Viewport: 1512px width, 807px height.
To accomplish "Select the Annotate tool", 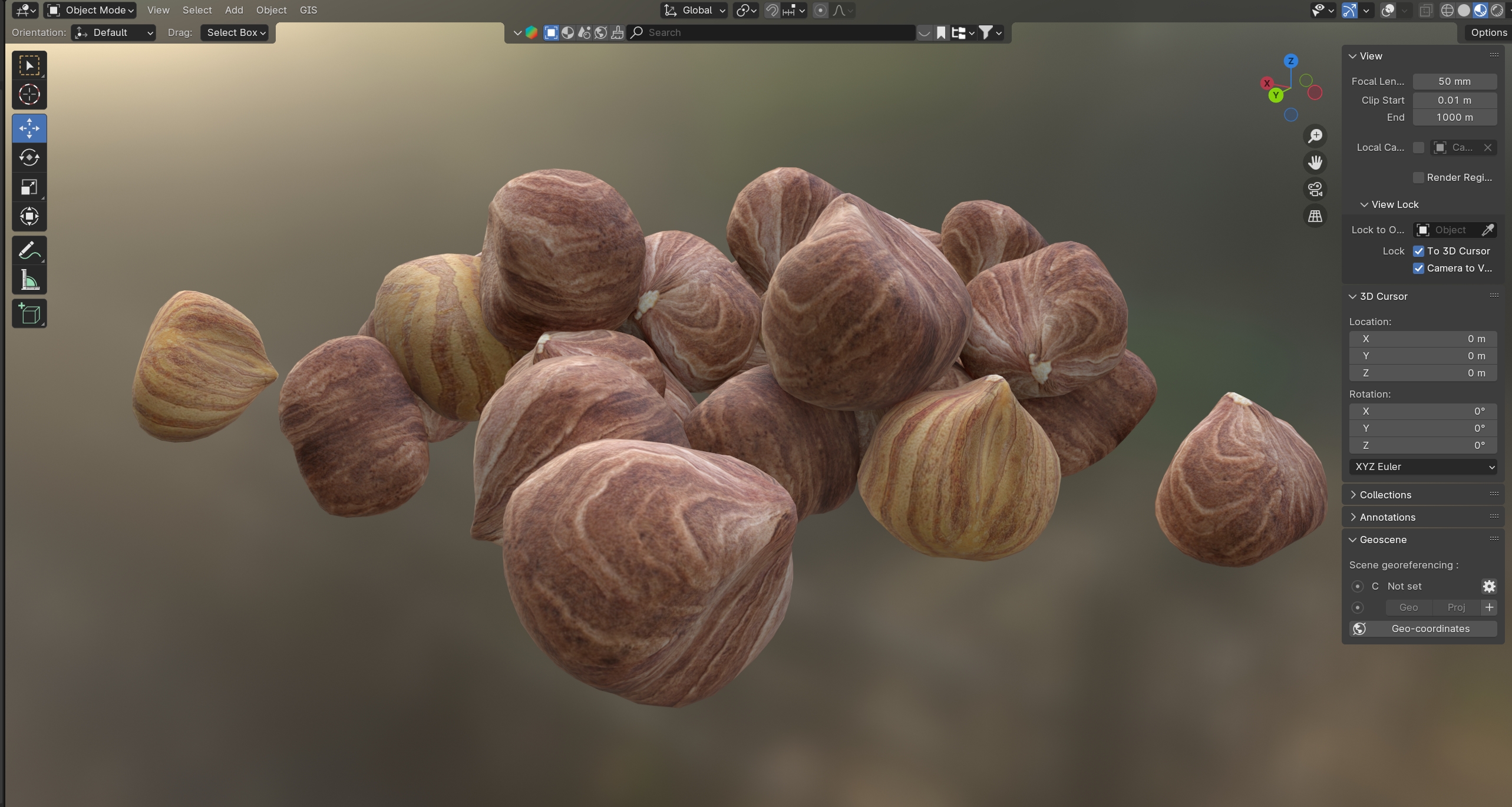I will tap(29, 251).
